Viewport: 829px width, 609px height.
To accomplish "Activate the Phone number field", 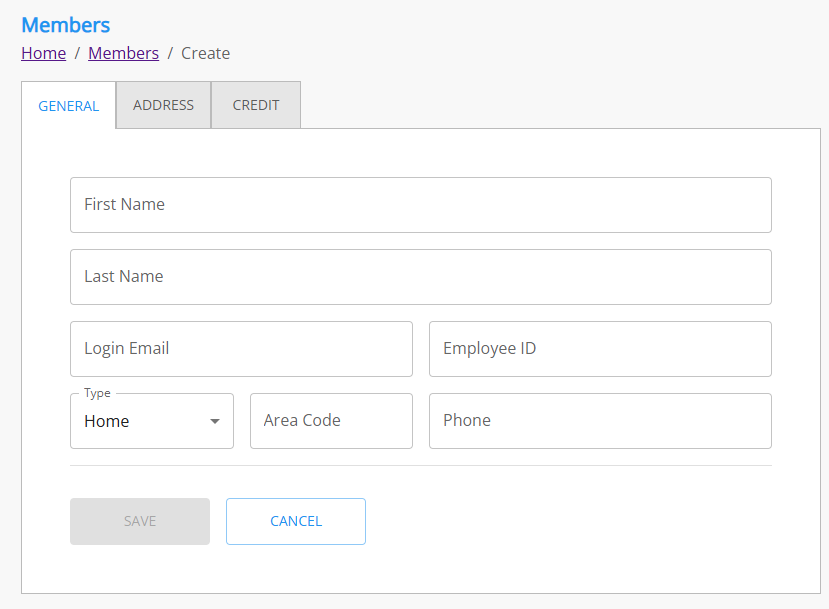I will (600, 421).
